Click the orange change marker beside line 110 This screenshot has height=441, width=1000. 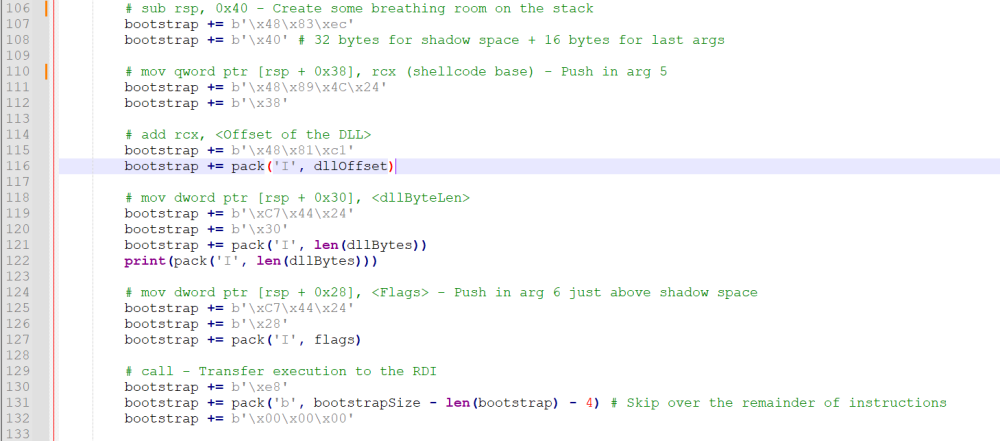46,71
